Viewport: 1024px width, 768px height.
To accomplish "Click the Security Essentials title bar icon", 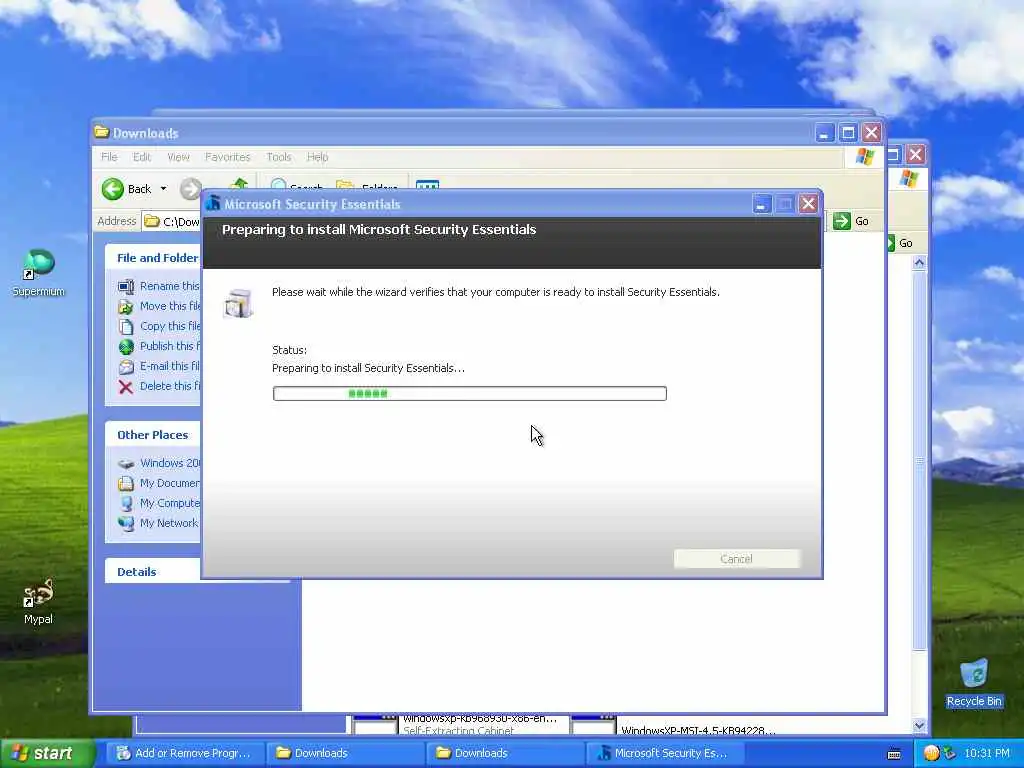I will (213, 204).
